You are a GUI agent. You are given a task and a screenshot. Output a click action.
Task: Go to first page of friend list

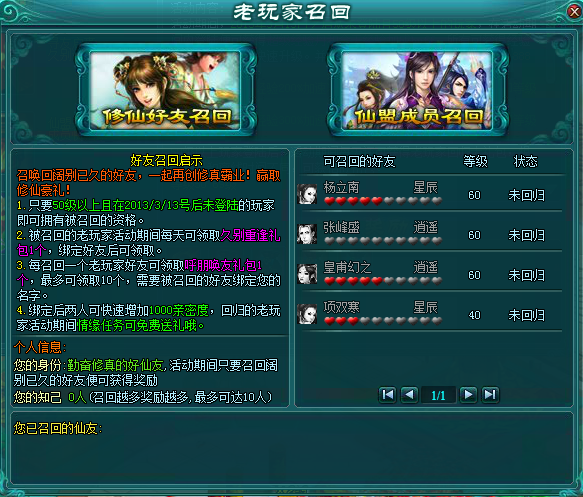[x=387, y=394]
